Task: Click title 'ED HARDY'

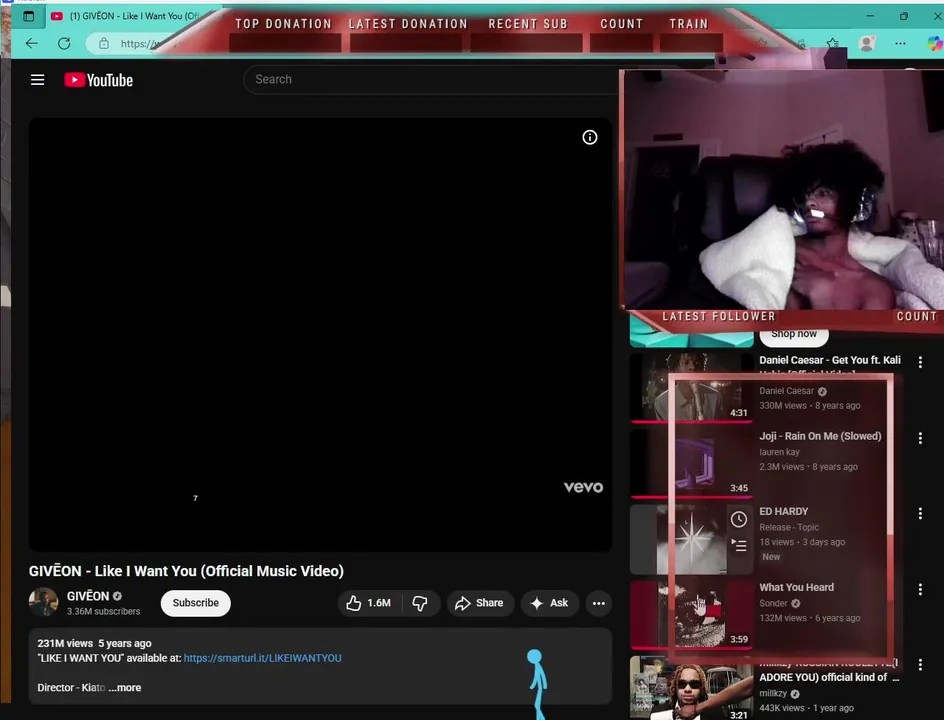Action: pos(784,511)
